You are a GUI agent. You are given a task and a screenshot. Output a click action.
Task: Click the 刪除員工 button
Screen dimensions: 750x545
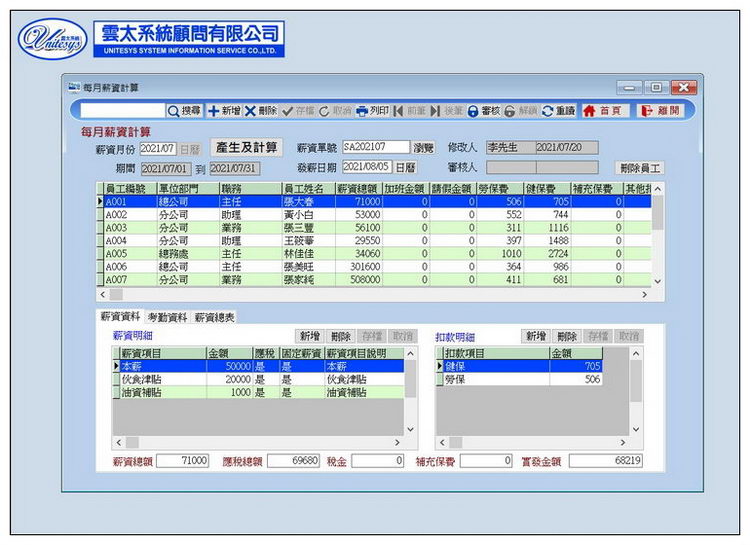(640, 168)
